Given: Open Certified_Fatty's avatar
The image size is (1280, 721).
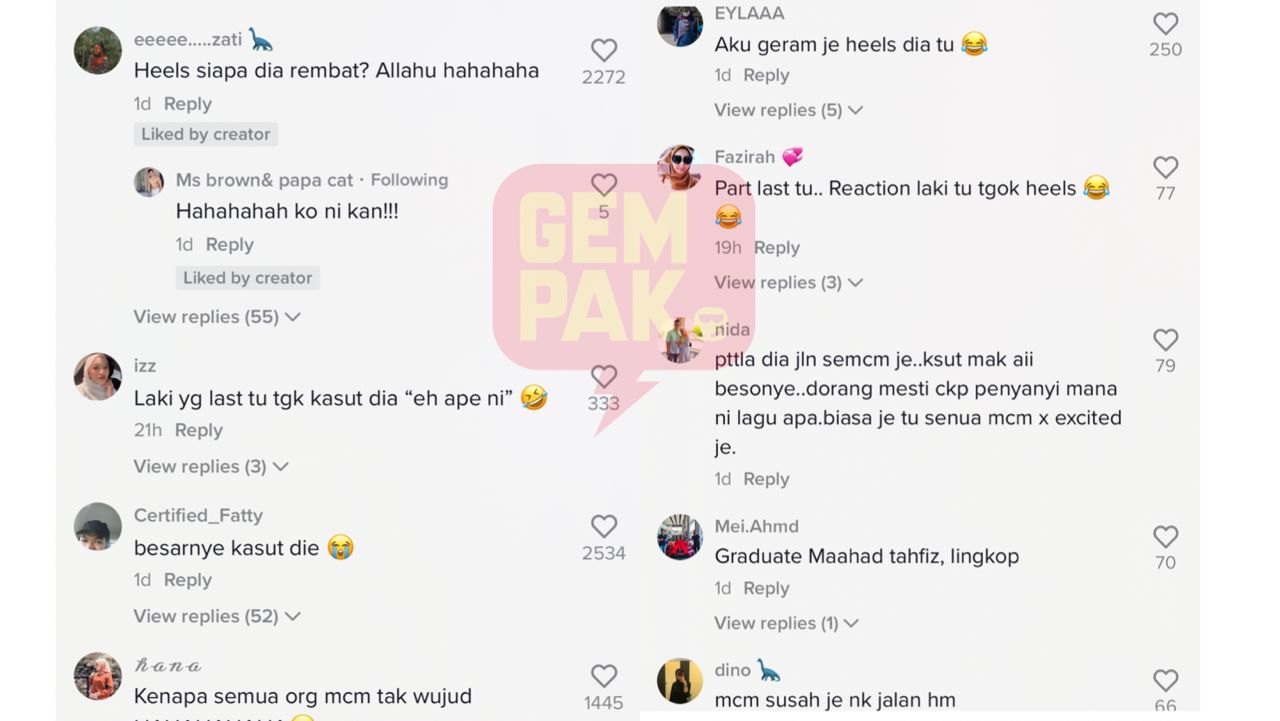Looking at the screenshot, I should pyautogui.click(x=98, y=526).
